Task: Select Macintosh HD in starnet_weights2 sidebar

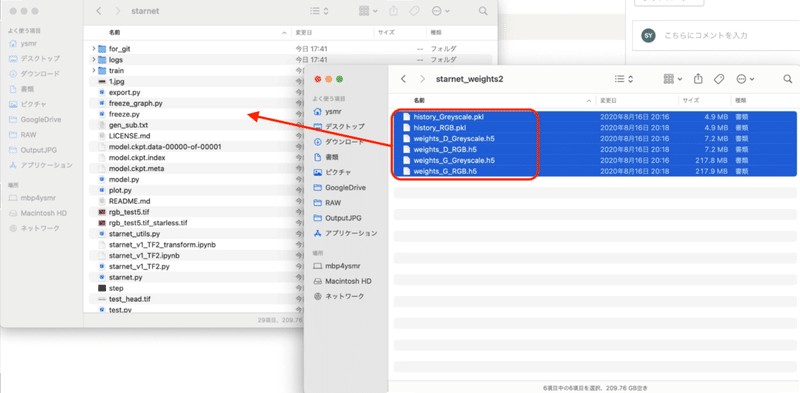Action: point(342,281)
